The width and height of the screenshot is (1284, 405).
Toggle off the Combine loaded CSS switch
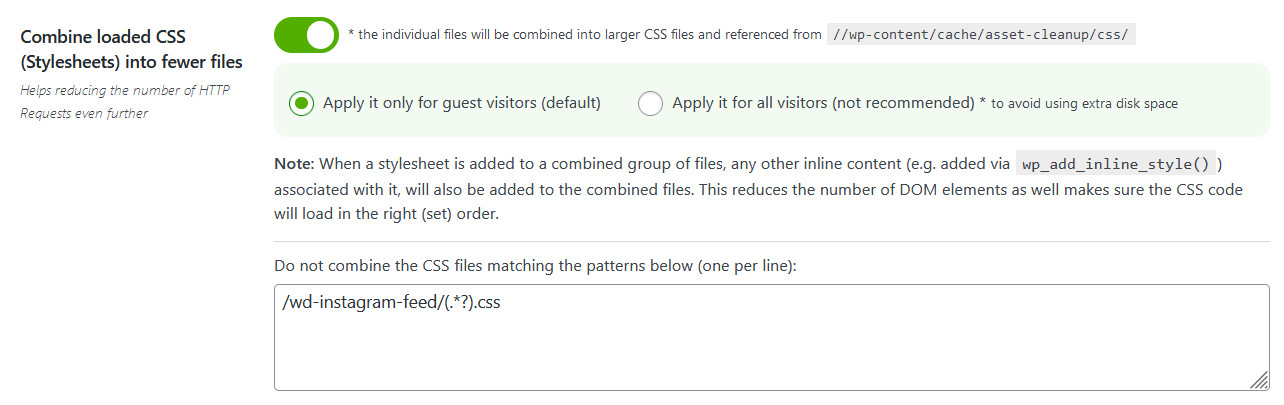tap(306, 35)
